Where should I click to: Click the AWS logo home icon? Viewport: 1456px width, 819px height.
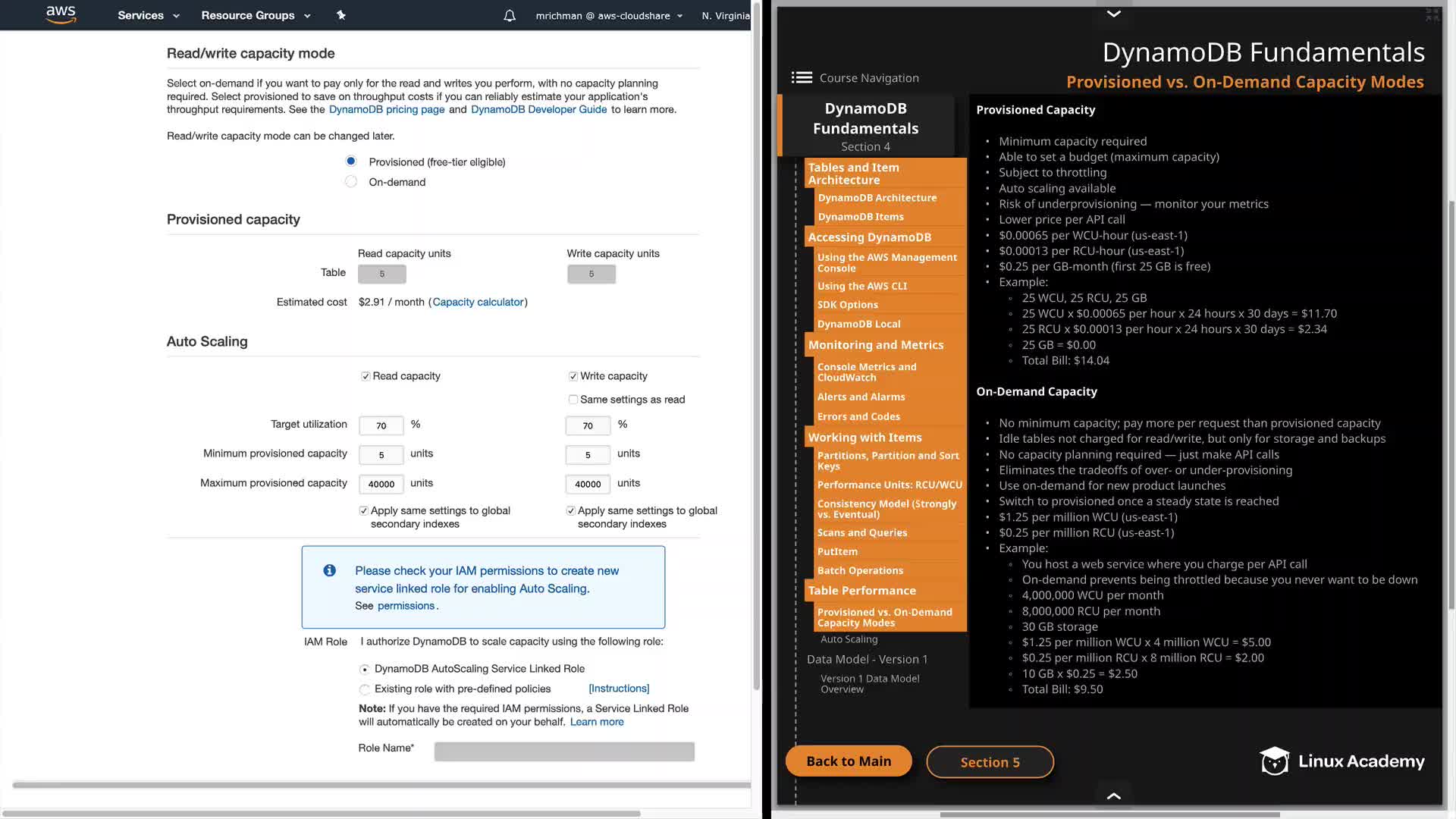(x=61, y=14)
